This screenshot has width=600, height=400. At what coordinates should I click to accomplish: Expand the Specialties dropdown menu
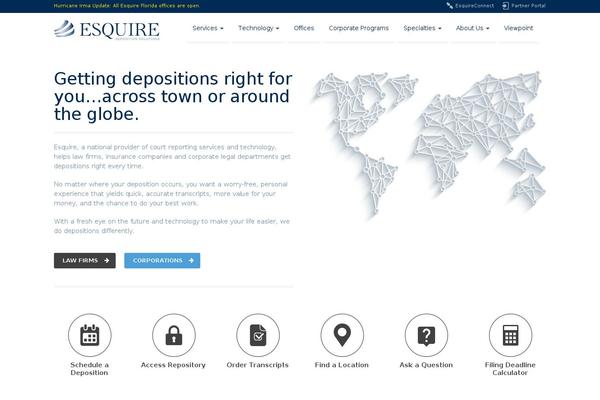(422, 28)
